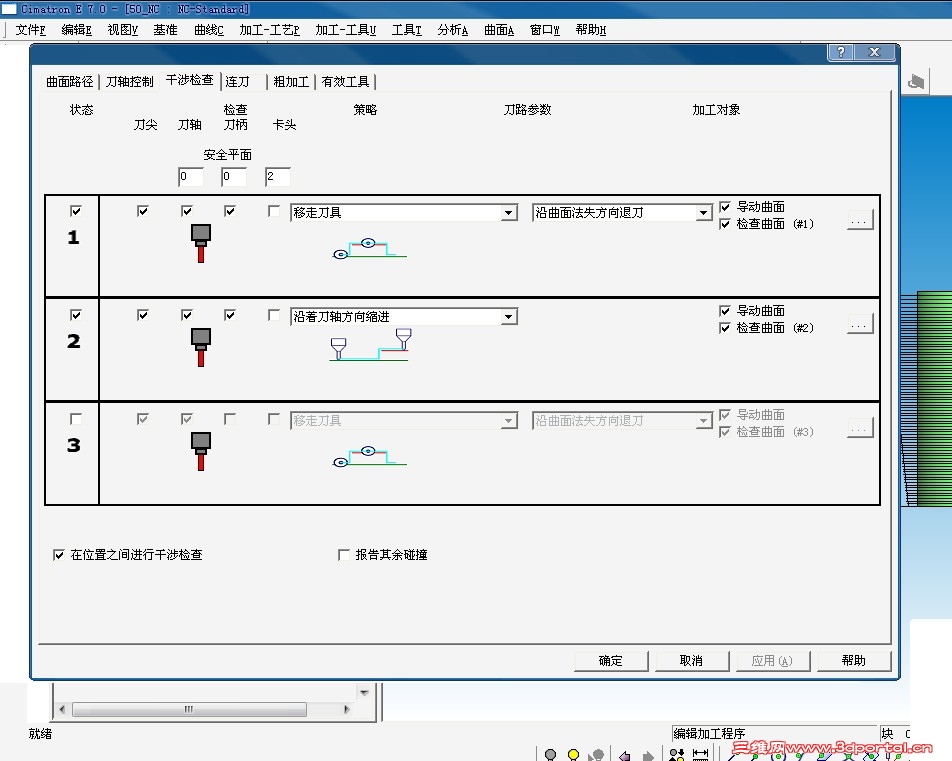The image size is (952, 761).
Task: Toggle the holder (刀柄) checkbox in row 2
Action: coord(230,315)
